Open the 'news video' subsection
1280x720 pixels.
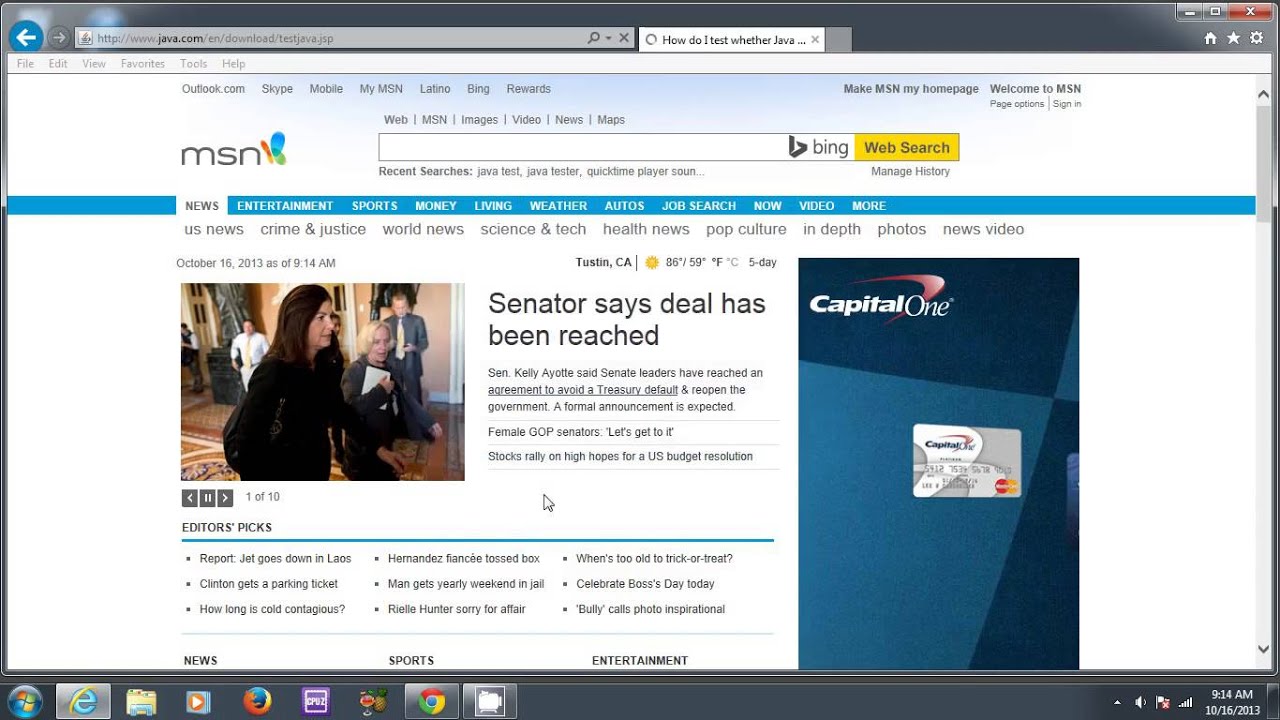pos(983,229)
